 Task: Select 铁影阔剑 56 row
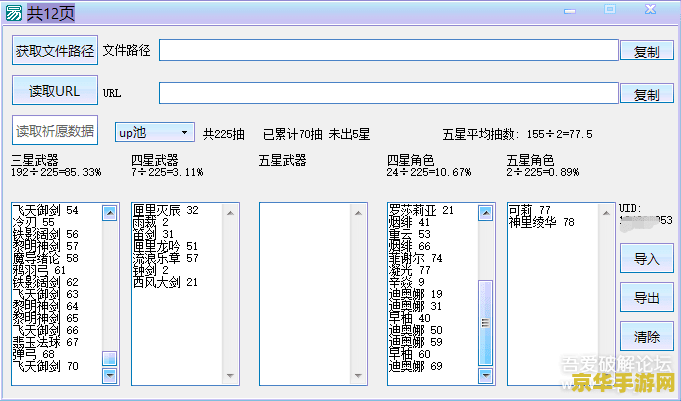pyautogui.click(x=46, y=234)
